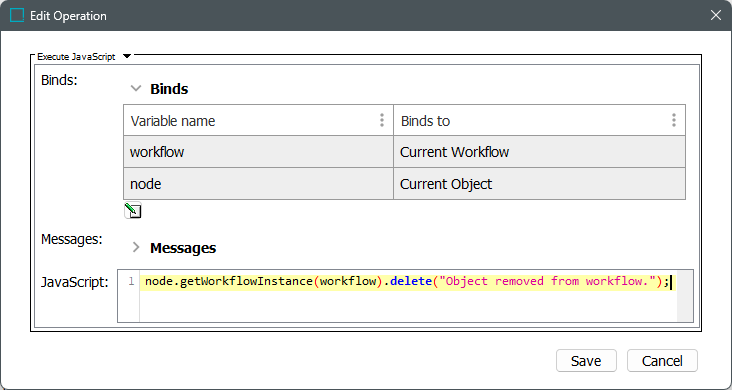The width and height of the screenshot is (732, 390).
Task: Save the operation
Action: (586, 361)
